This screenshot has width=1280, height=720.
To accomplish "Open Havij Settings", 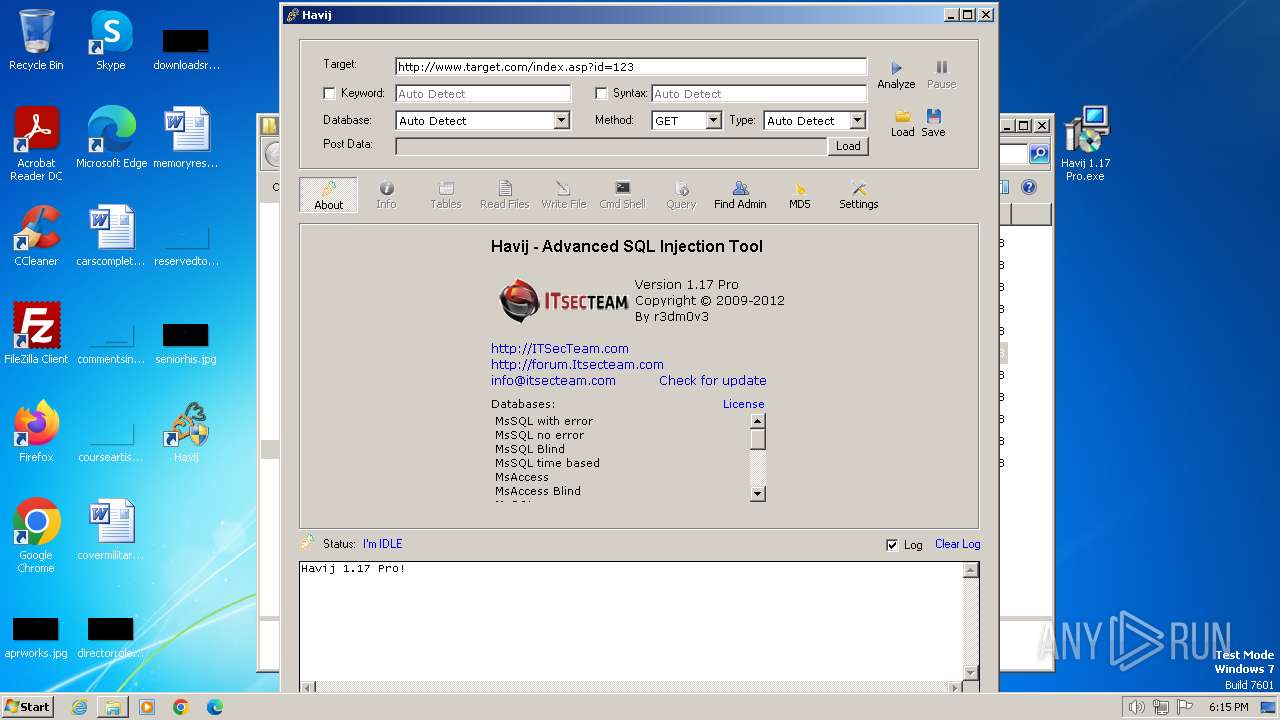I will [x=858, y=195].
